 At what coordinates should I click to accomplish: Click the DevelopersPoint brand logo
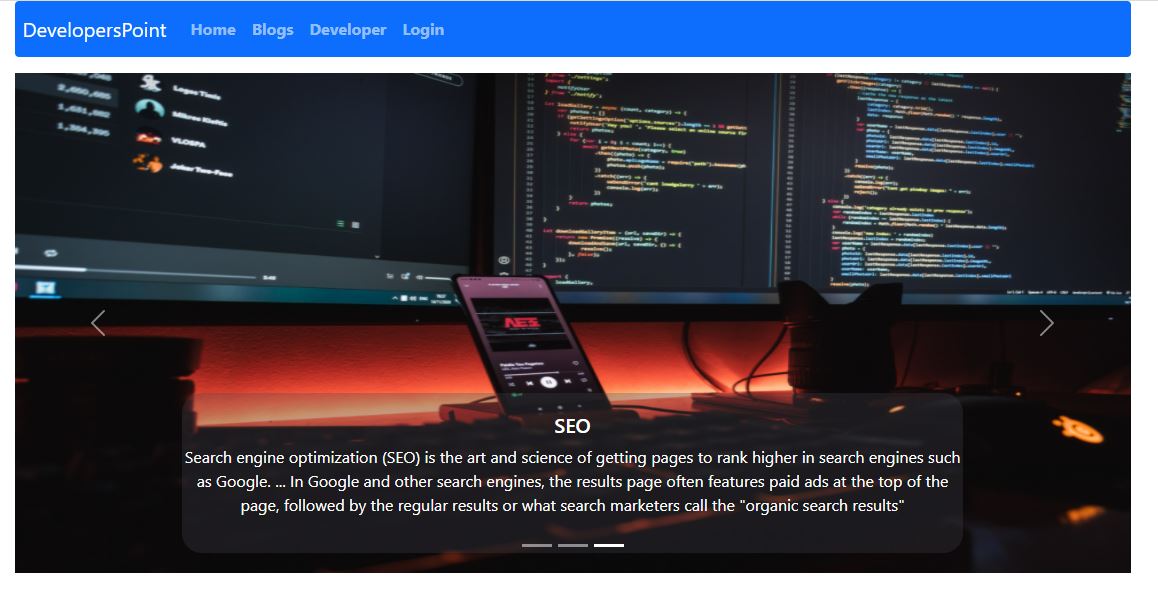95,30
